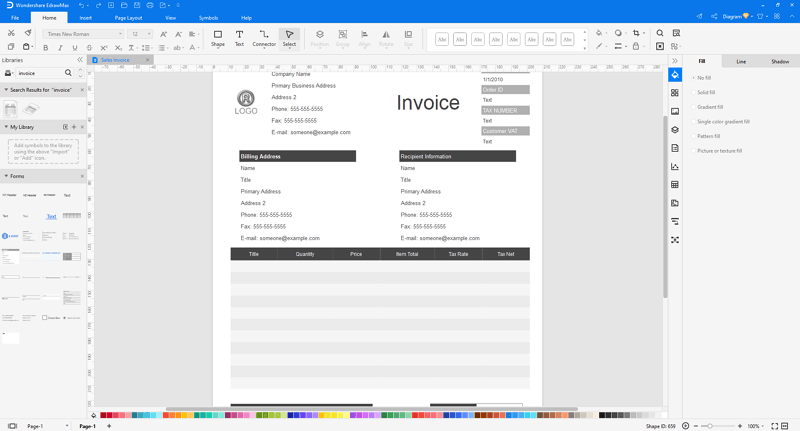Click the invoice library search field
This screenshot has height=431, width=800.
[40, 73]
